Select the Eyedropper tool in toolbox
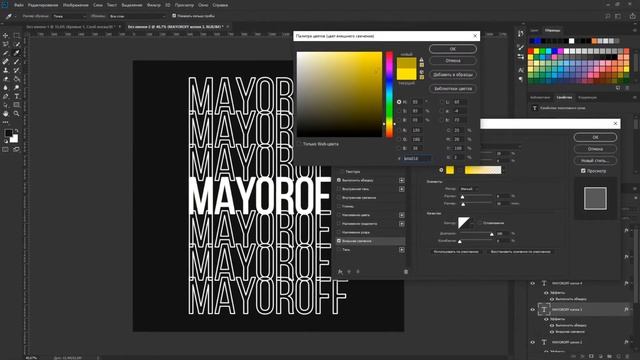This screenshot has height=360, width=640. tap(16, 53)
